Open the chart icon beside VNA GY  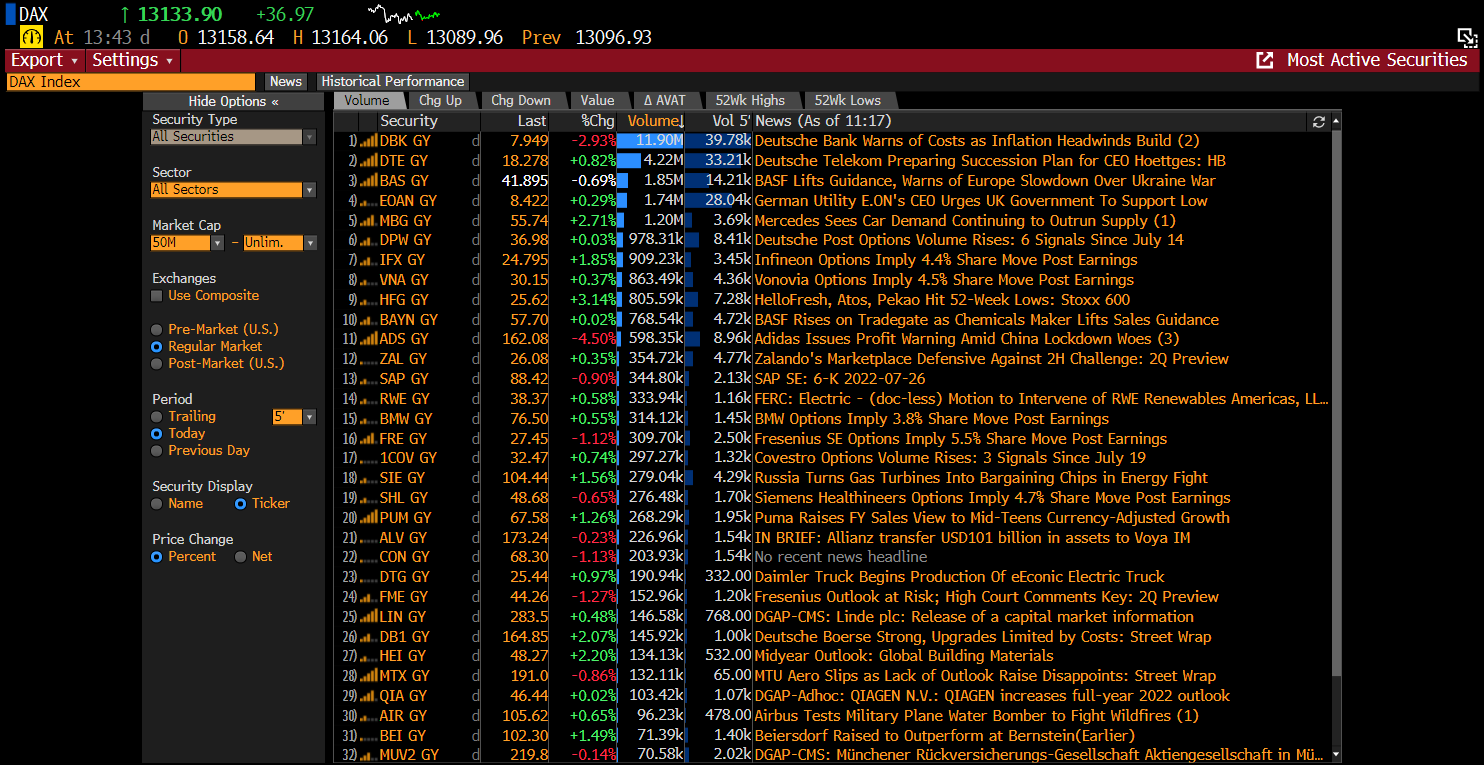coord(368,280)
